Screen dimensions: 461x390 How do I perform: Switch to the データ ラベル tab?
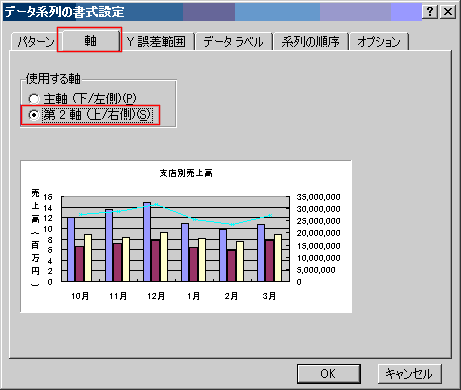[x=233, y=42]
